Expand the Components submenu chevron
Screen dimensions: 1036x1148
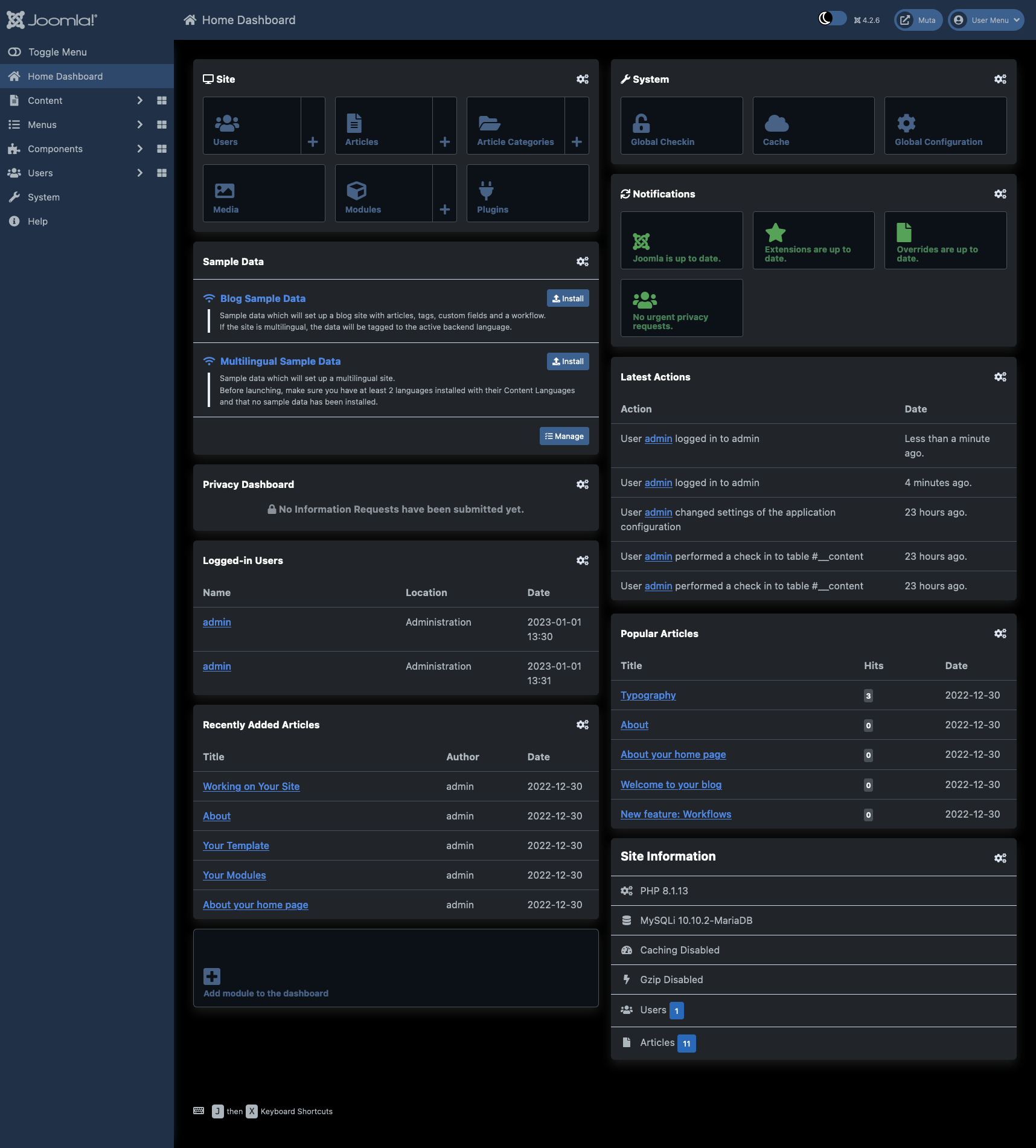click(139, 149)
